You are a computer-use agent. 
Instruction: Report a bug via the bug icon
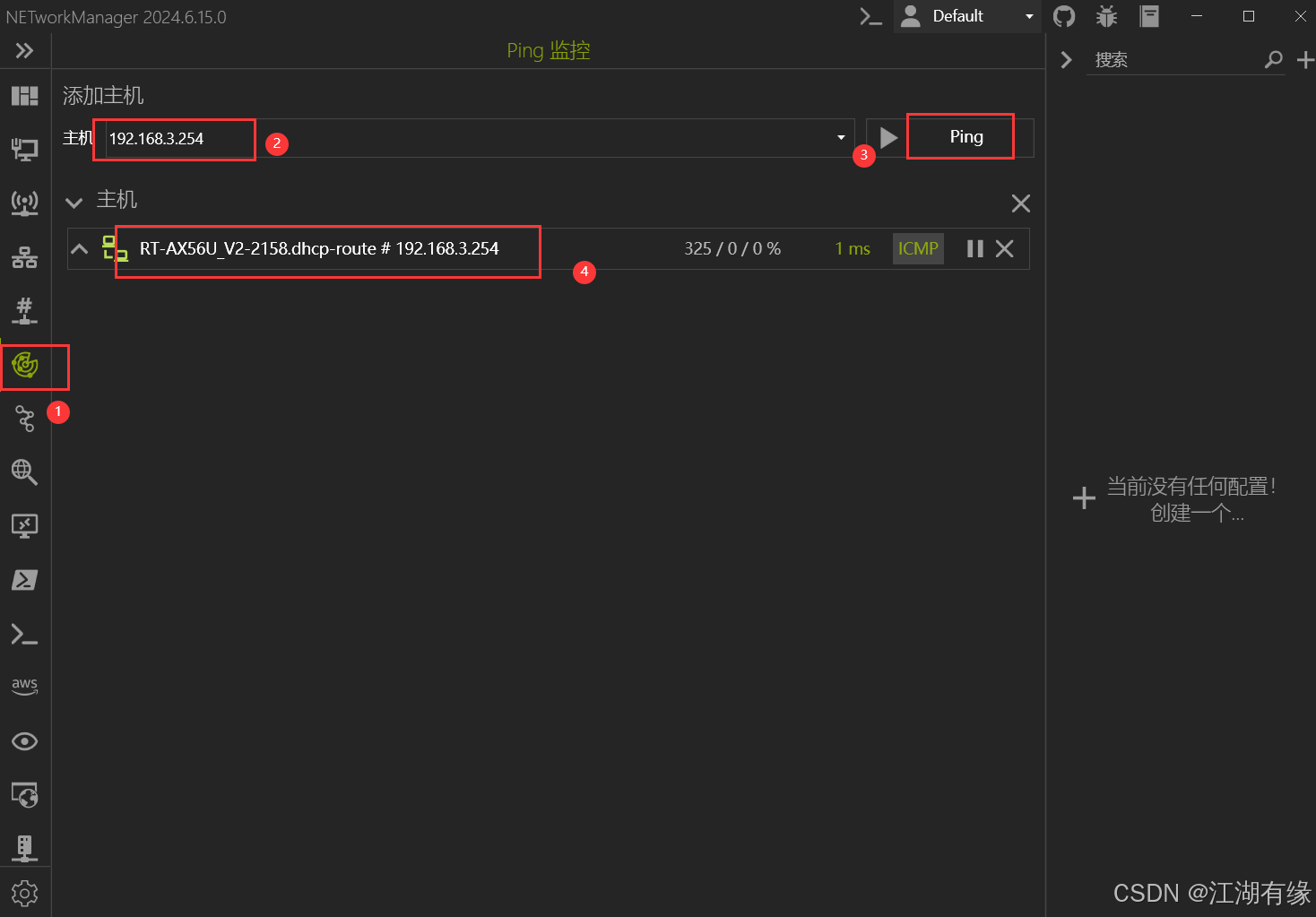pos(1106,16)
